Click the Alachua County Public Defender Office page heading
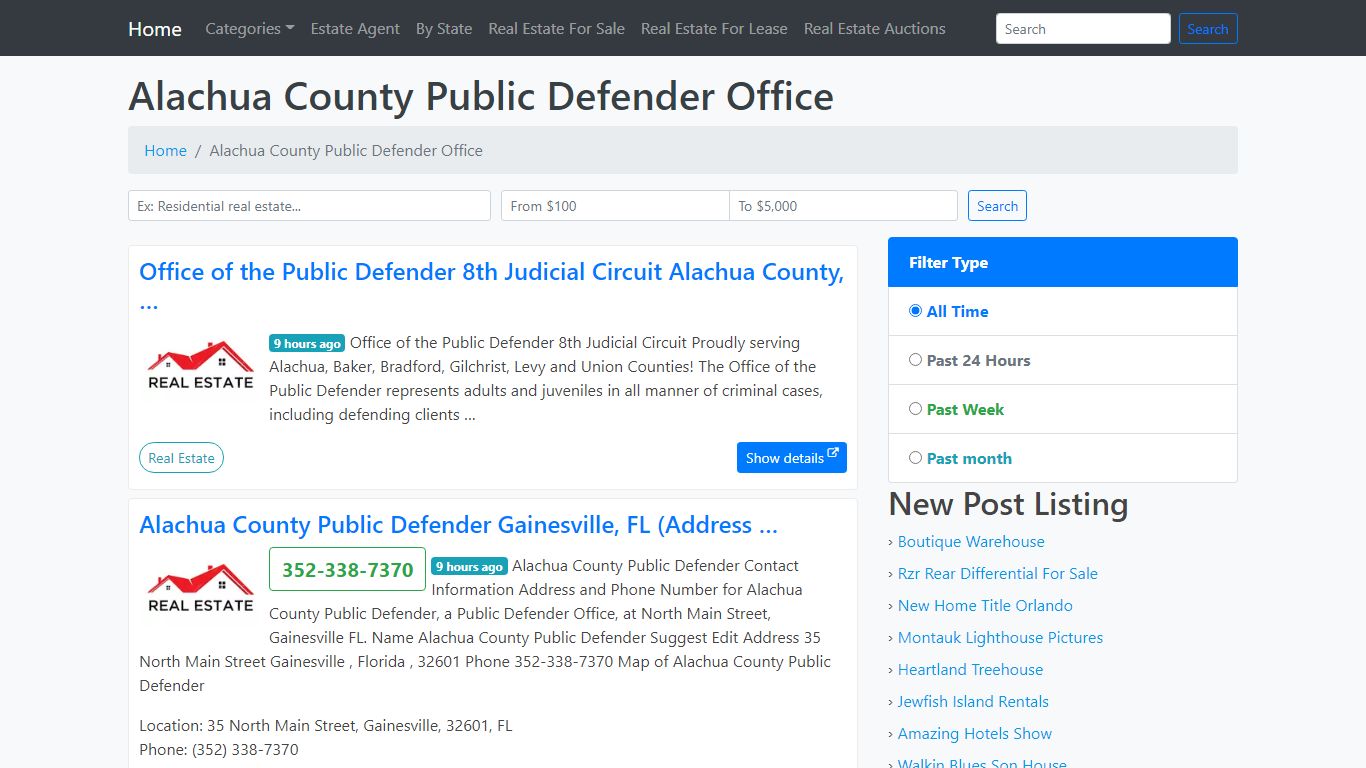1366x768 pixels. click(x=481, y=96)
